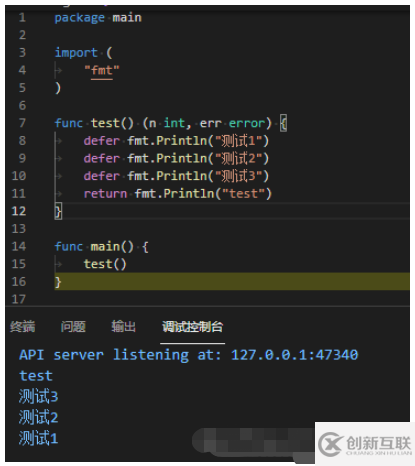Select the 输出 panel tab
Image resolution: width=415 pixels, height=466 pixels.
click(123, 326)
